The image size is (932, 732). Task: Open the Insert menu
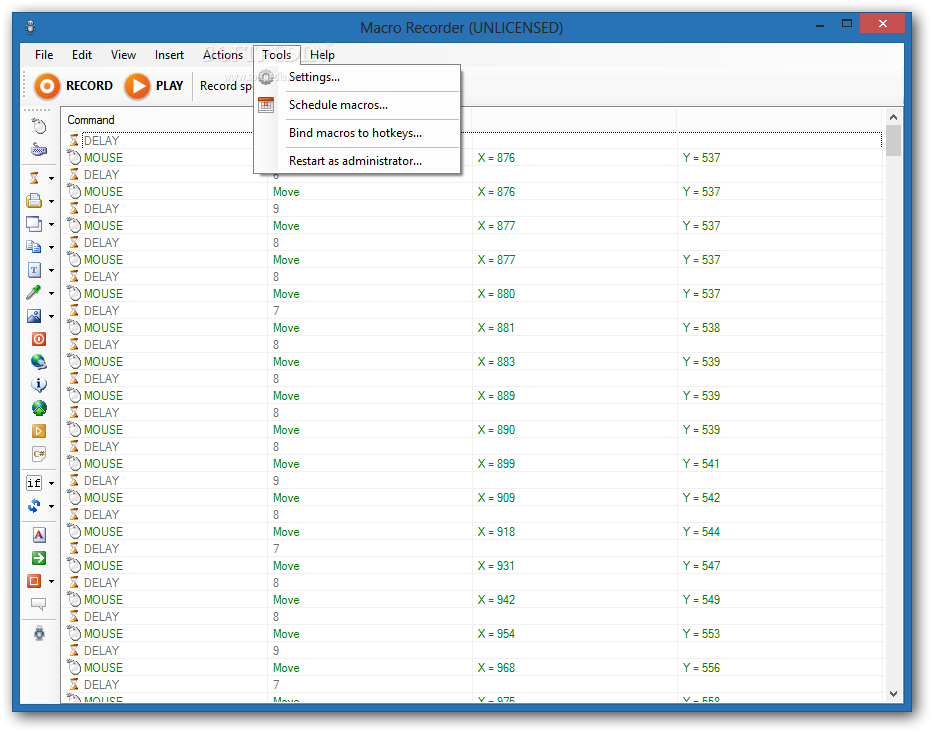click(169, 55)
